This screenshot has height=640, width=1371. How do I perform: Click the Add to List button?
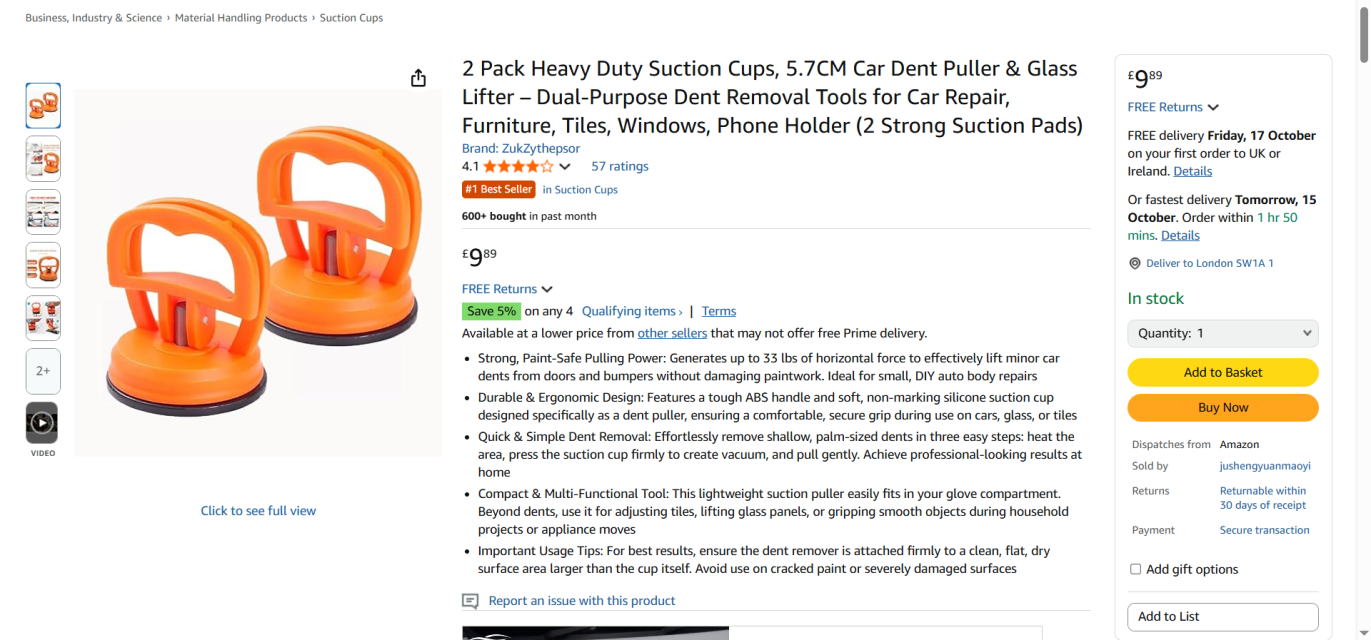click(x=1222, y=617)
